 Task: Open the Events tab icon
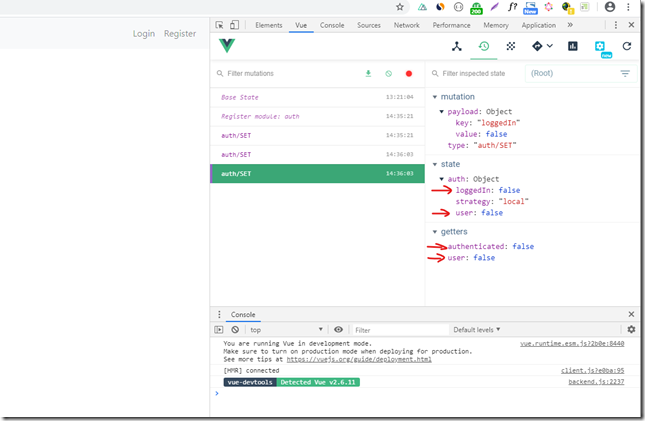511,46
